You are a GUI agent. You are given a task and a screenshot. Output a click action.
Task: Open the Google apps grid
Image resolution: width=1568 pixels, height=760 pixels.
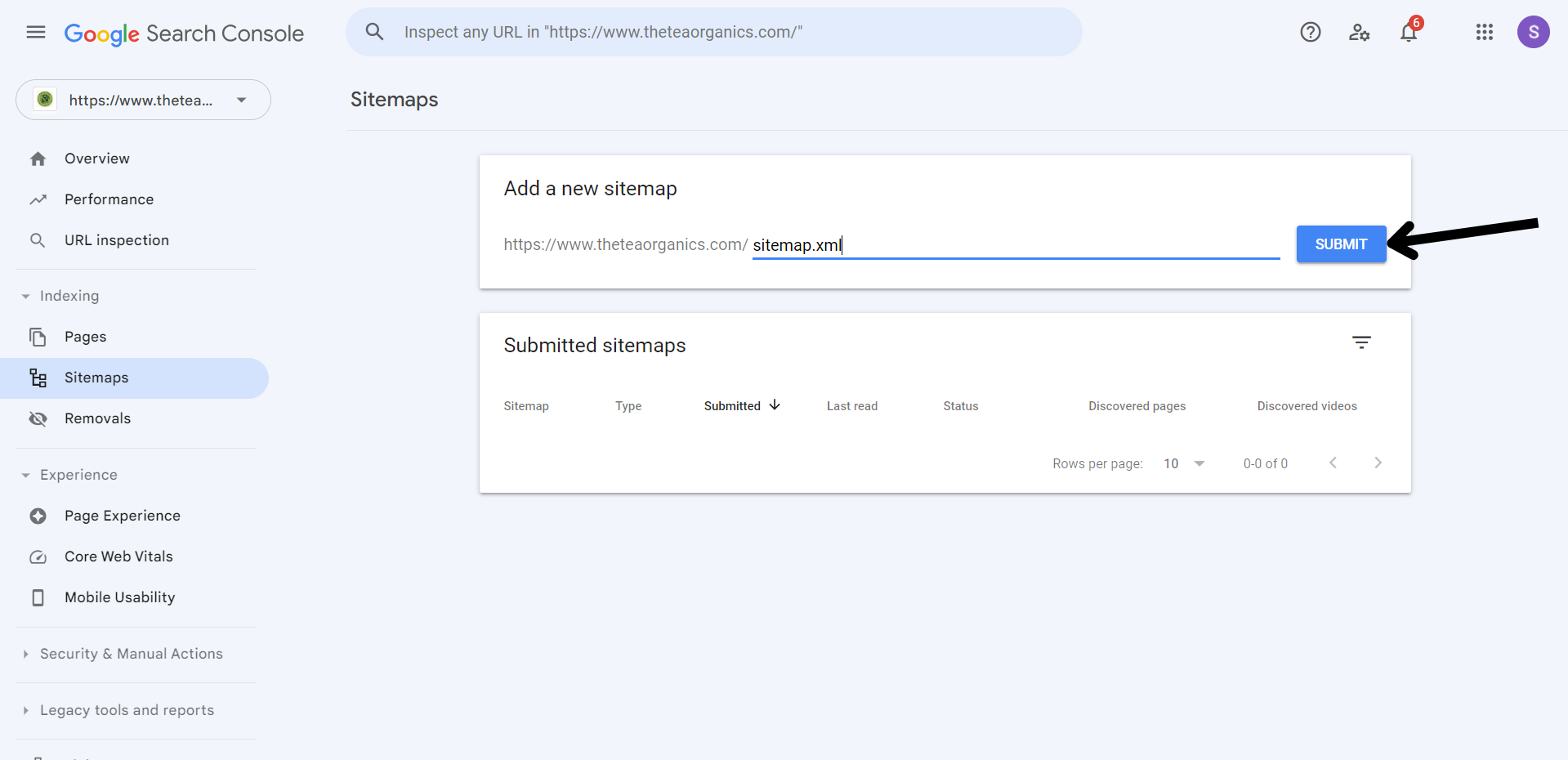pos(1484,33)
